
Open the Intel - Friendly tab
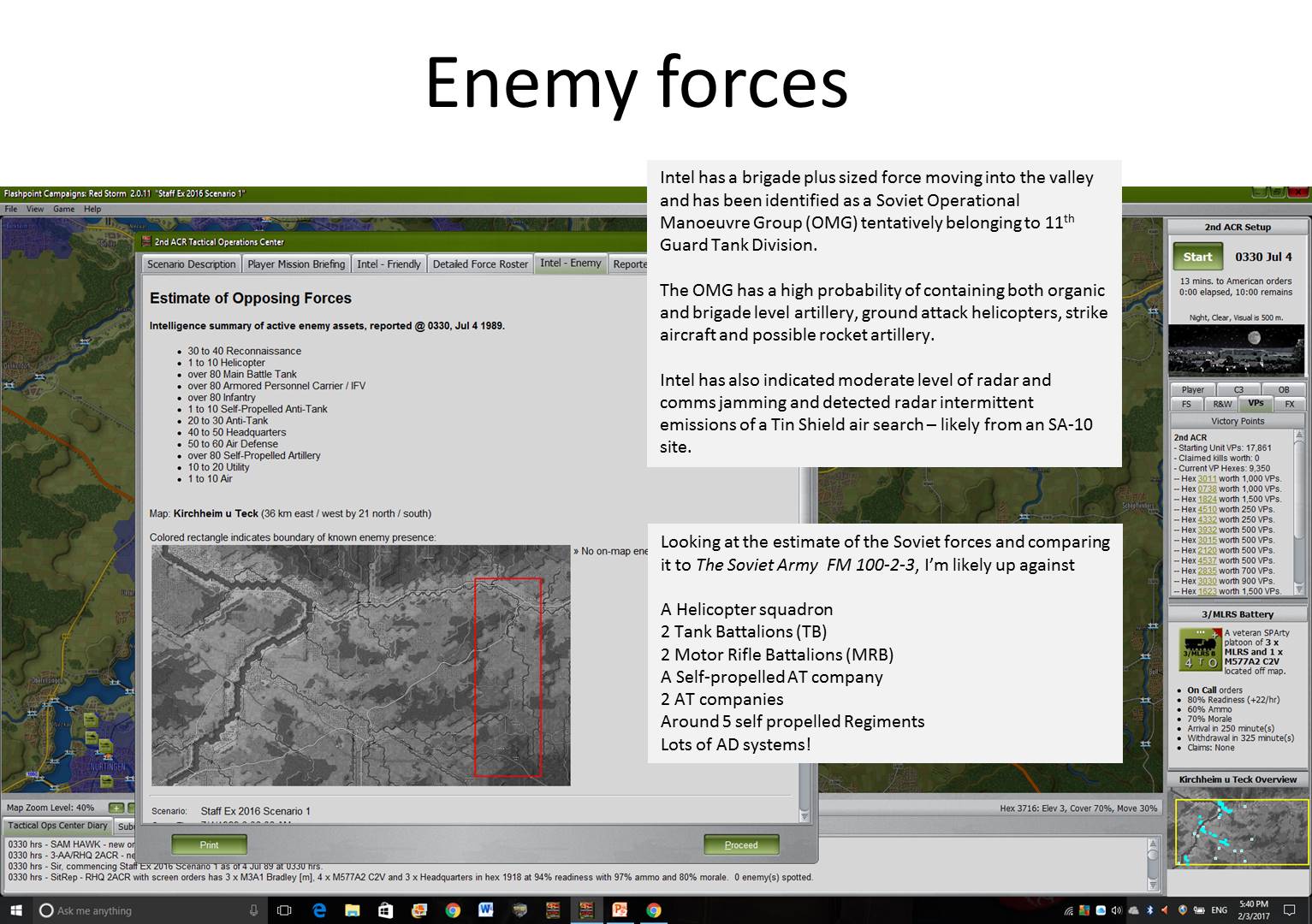[389, 264]
